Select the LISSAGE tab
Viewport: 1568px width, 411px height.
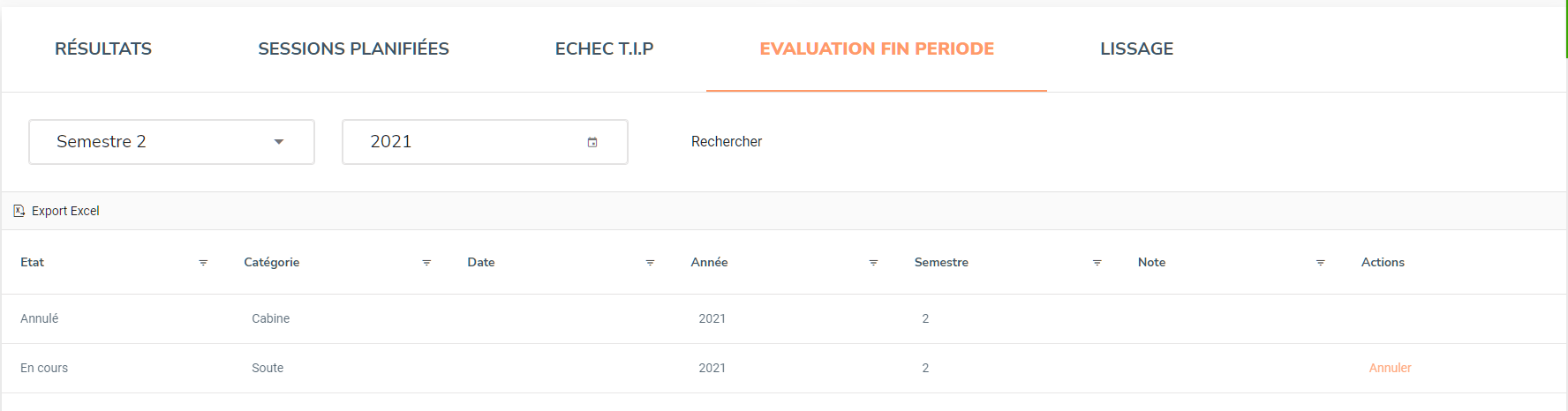click(x=1136, y=49)
